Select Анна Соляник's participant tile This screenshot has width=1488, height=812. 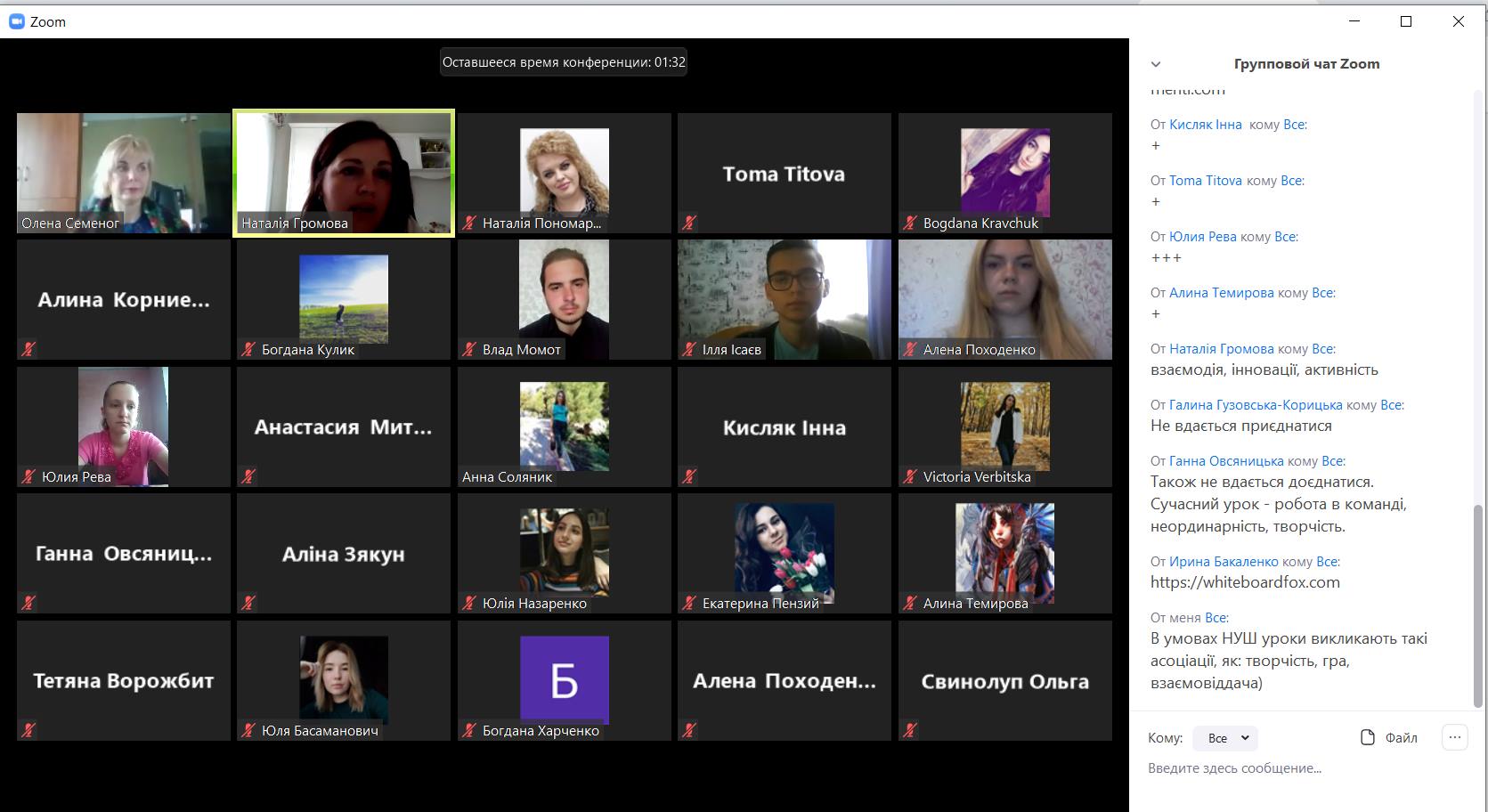pos(565,426)
